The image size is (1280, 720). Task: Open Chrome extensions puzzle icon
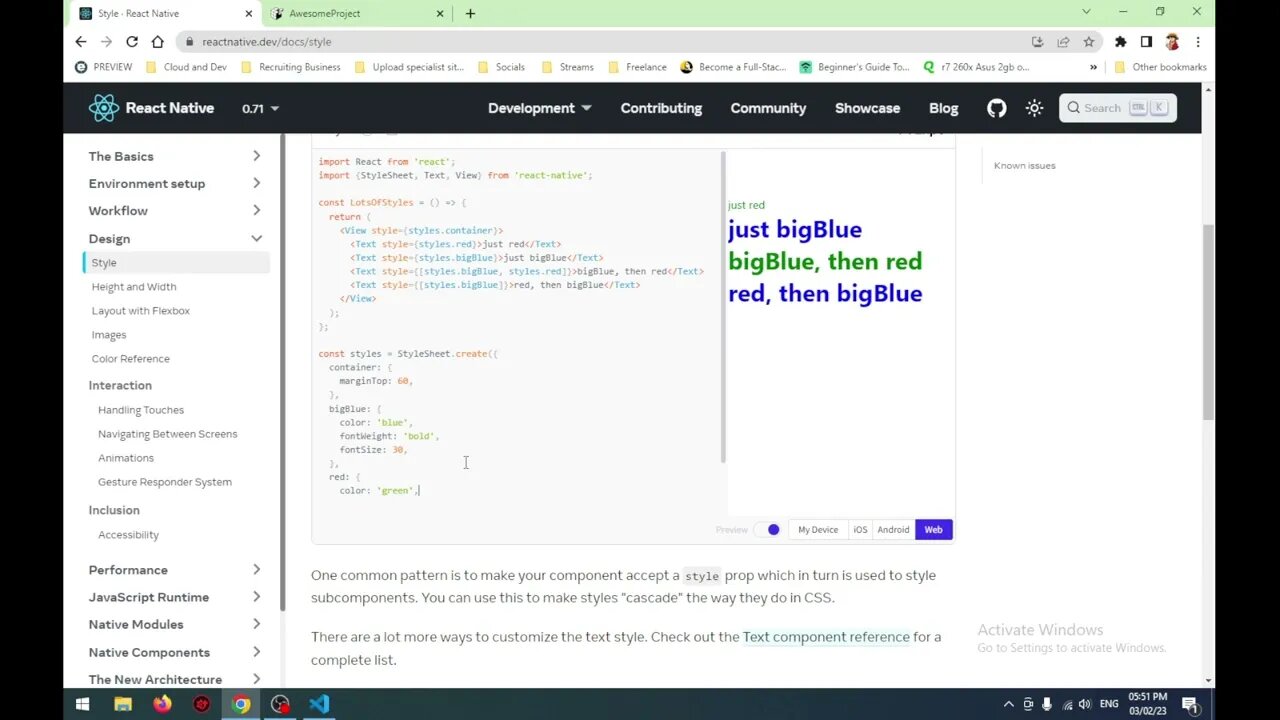1120,41
